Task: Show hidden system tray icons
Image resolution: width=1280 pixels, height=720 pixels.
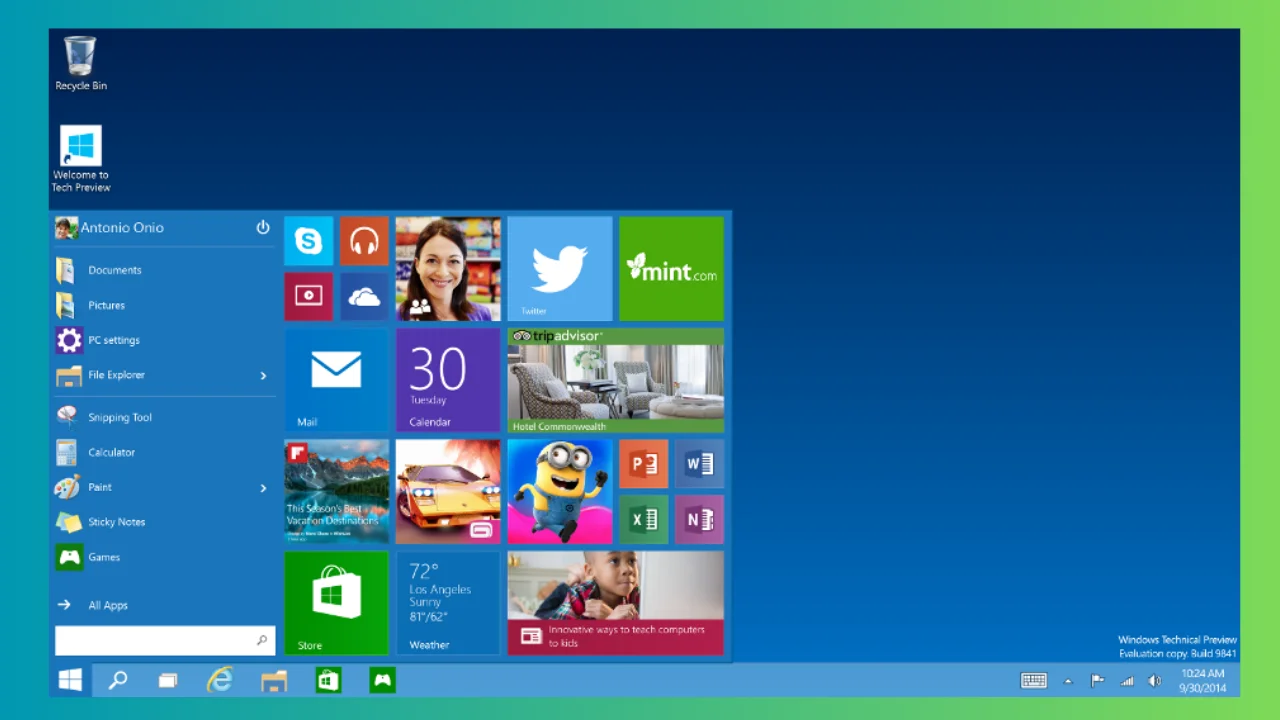Action: pos(1068,682)
